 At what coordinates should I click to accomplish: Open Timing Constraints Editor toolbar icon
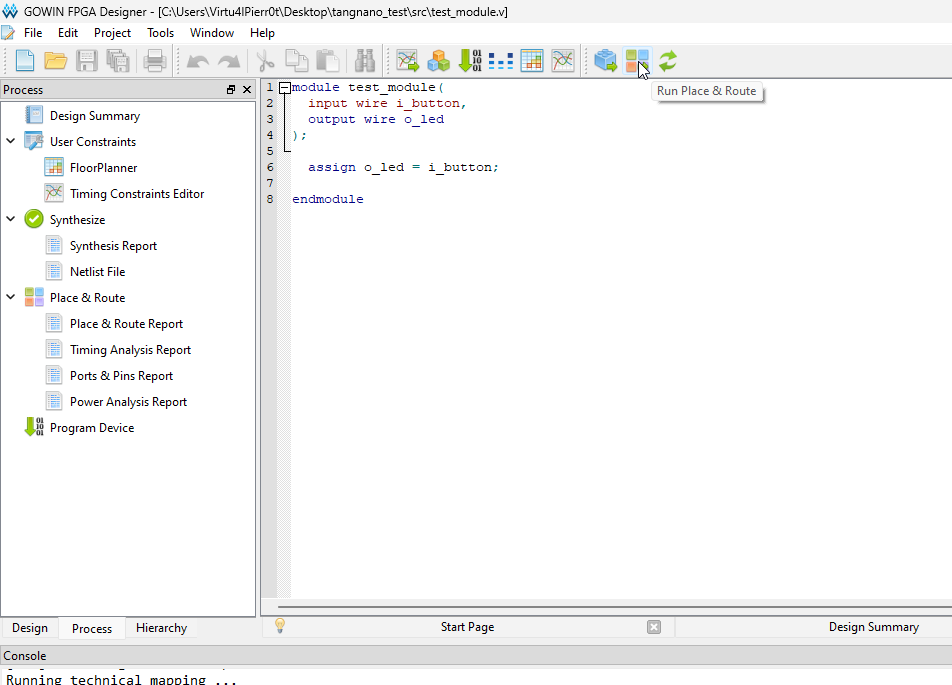(x=563, y=61)
